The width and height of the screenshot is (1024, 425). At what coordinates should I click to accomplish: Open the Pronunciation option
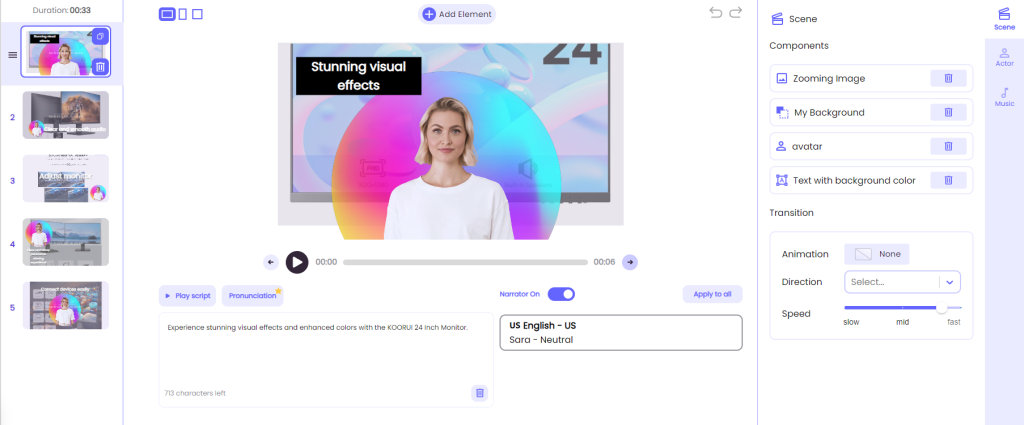[252, 296]
